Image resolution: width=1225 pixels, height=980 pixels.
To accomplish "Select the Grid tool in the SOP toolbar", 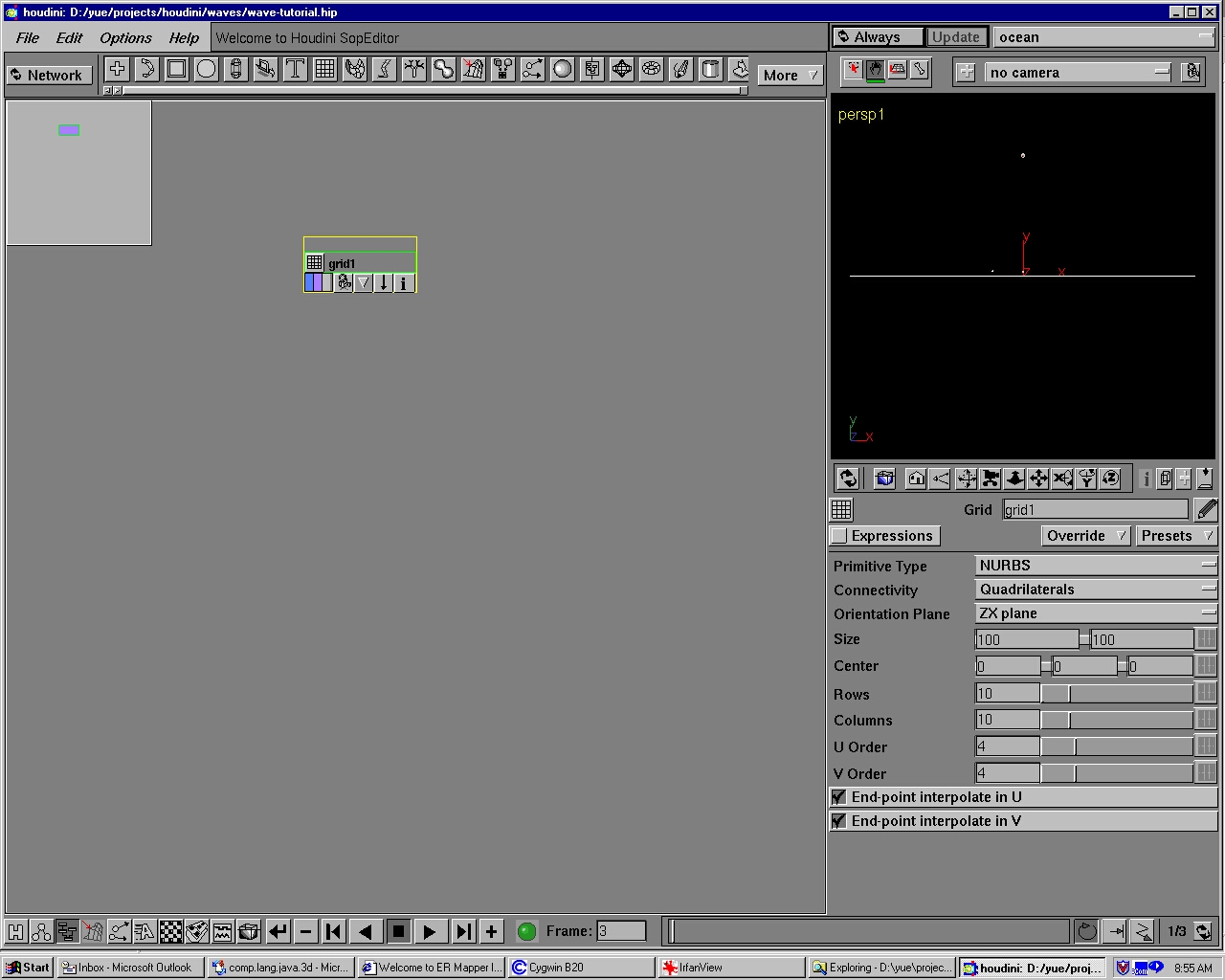I will 324,69.
